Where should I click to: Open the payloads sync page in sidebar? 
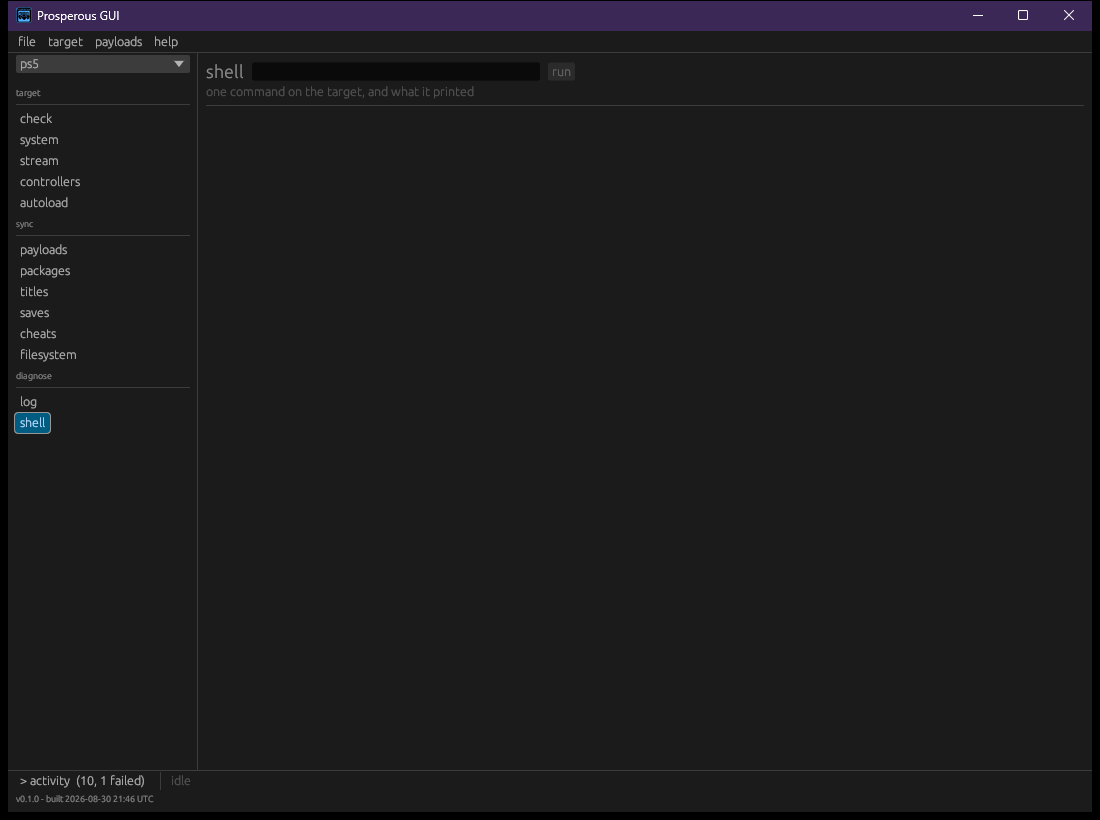point(43,250)
